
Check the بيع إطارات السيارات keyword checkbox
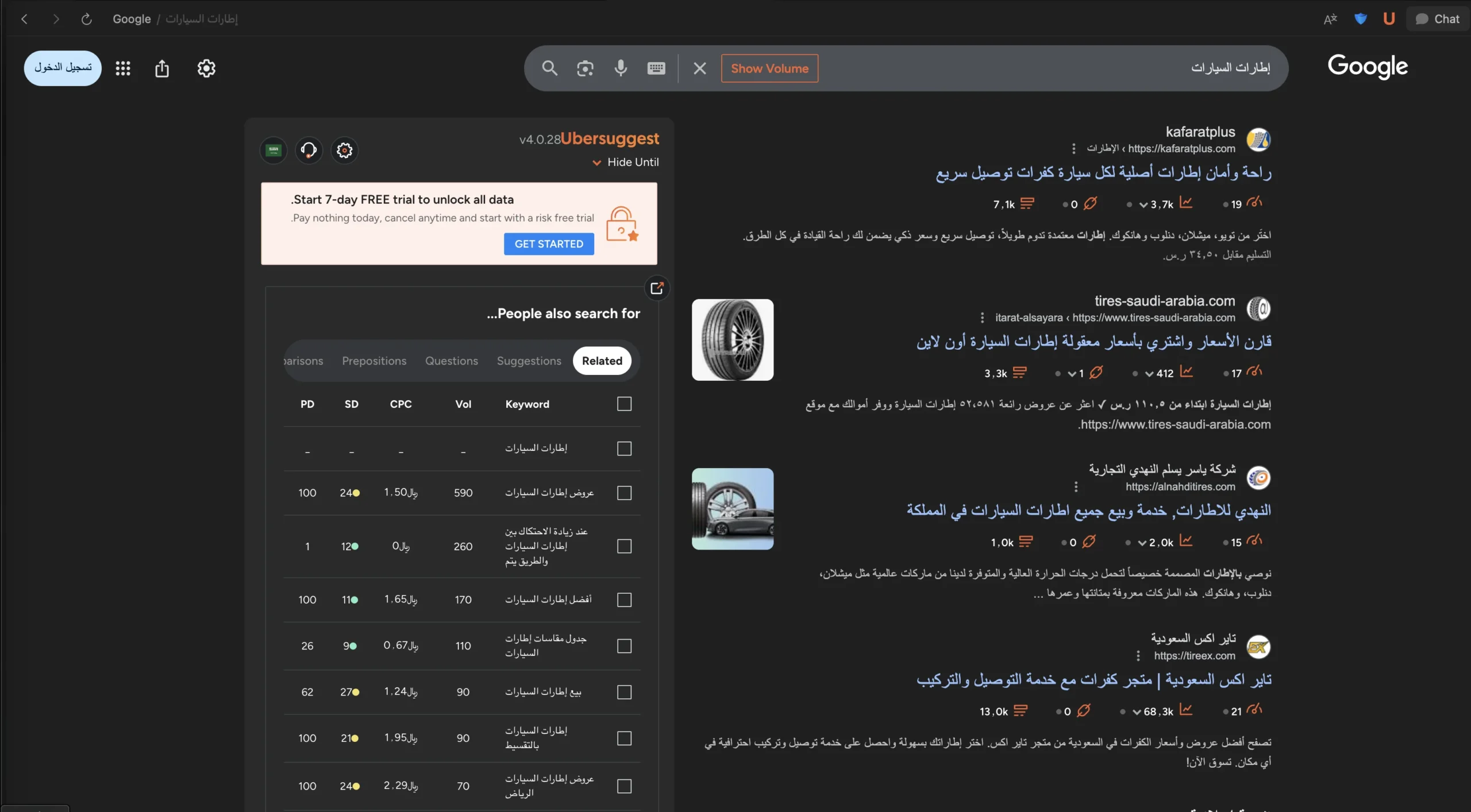(x=623, y=692)
